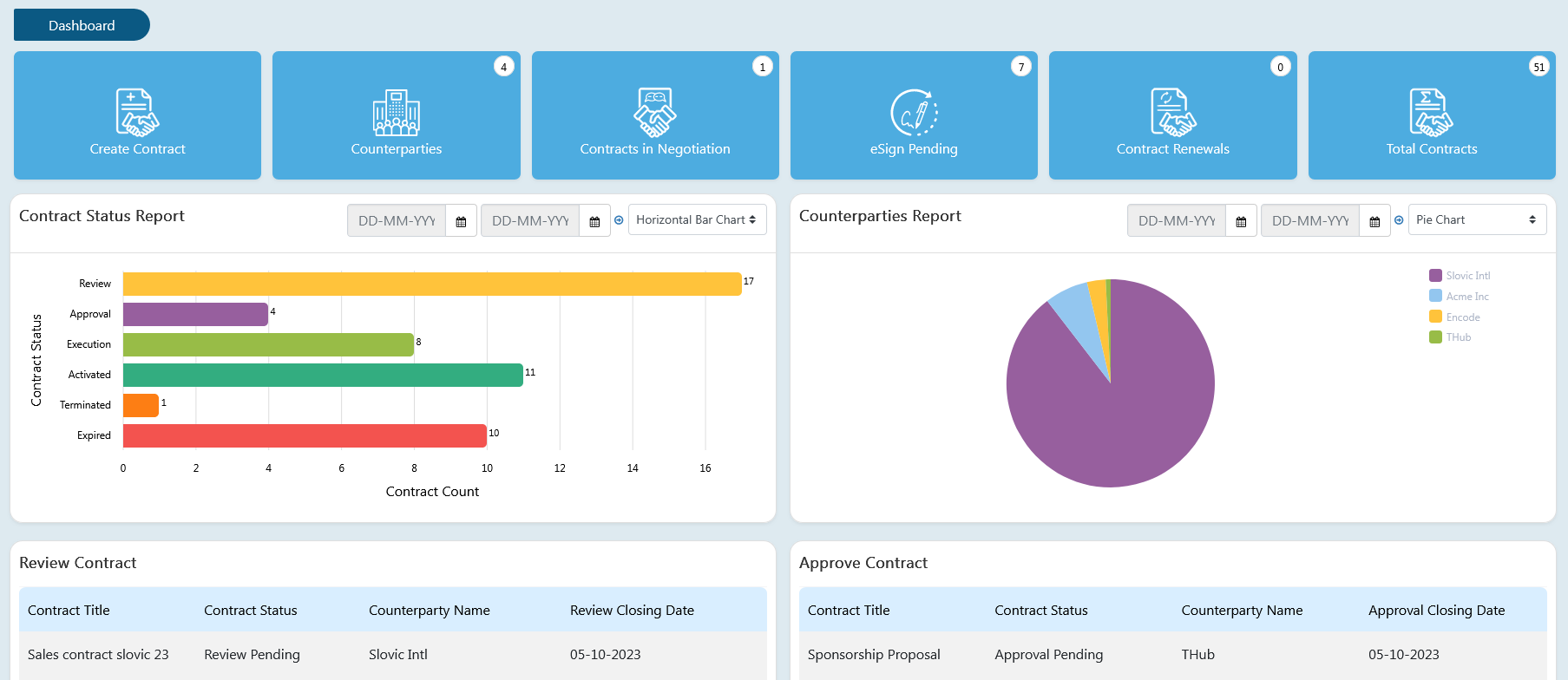This screenshot has height=680, width=1568.
Task: Open the Contract Renewals icon
Action: click(1172, 113)
